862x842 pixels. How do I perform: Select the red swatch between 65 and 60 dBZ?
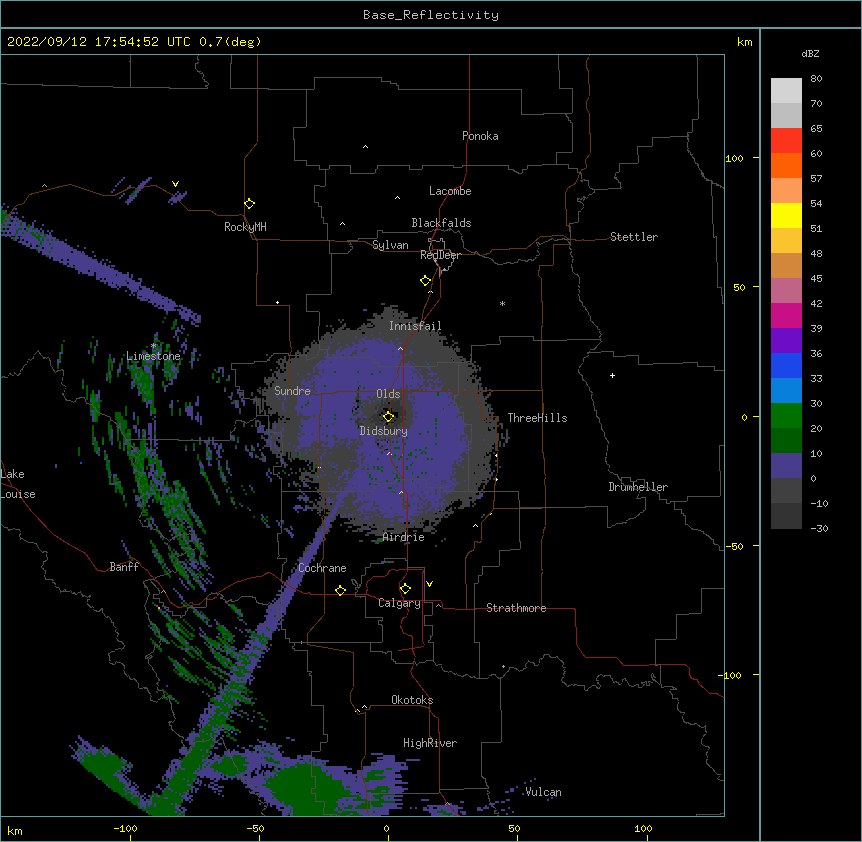[786, 140]
